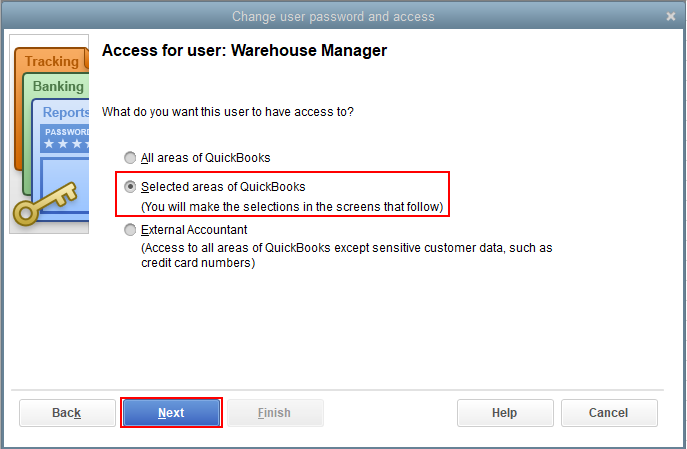This screenshot has width=687, height=449.
Task: Cancel the user access changes
Action: click(x=608, y=413)
